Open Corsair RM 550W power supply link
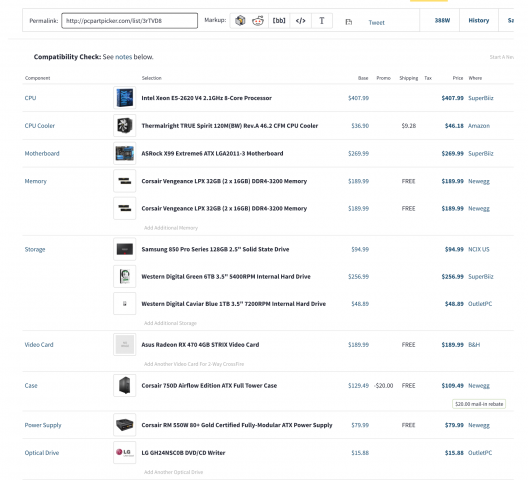Viewport: 528px width, 480px height. point(237,425)
